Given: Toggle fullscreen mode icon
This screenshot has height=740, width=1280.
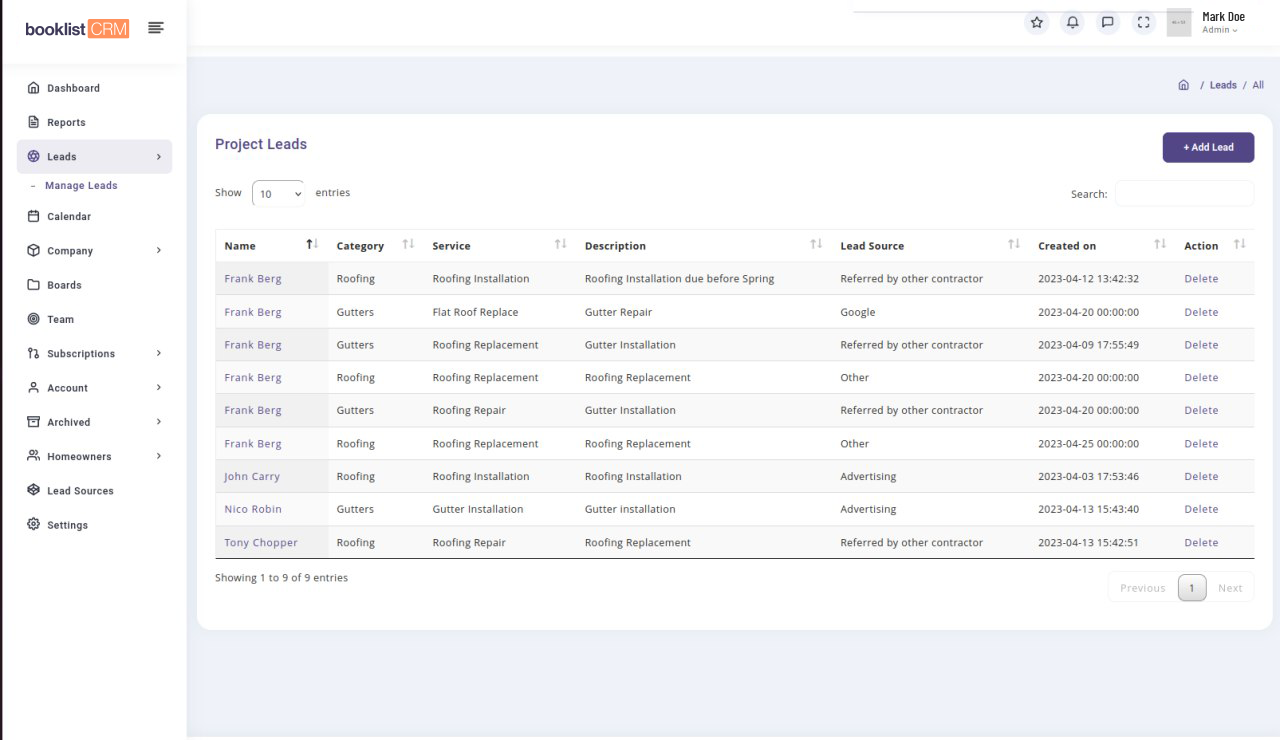Looking at the screenshot, I should click(1144, 22).
